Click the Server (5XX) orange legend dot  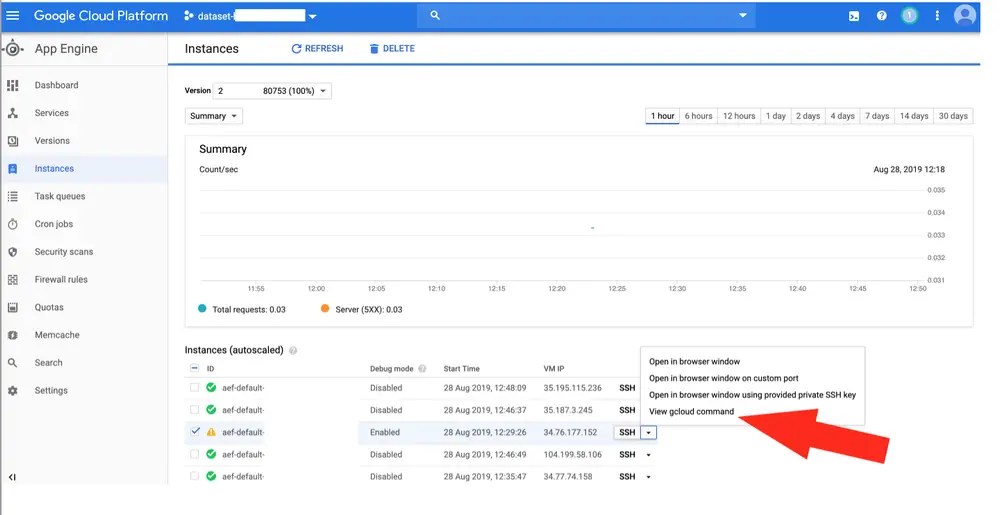coord(325,308)
